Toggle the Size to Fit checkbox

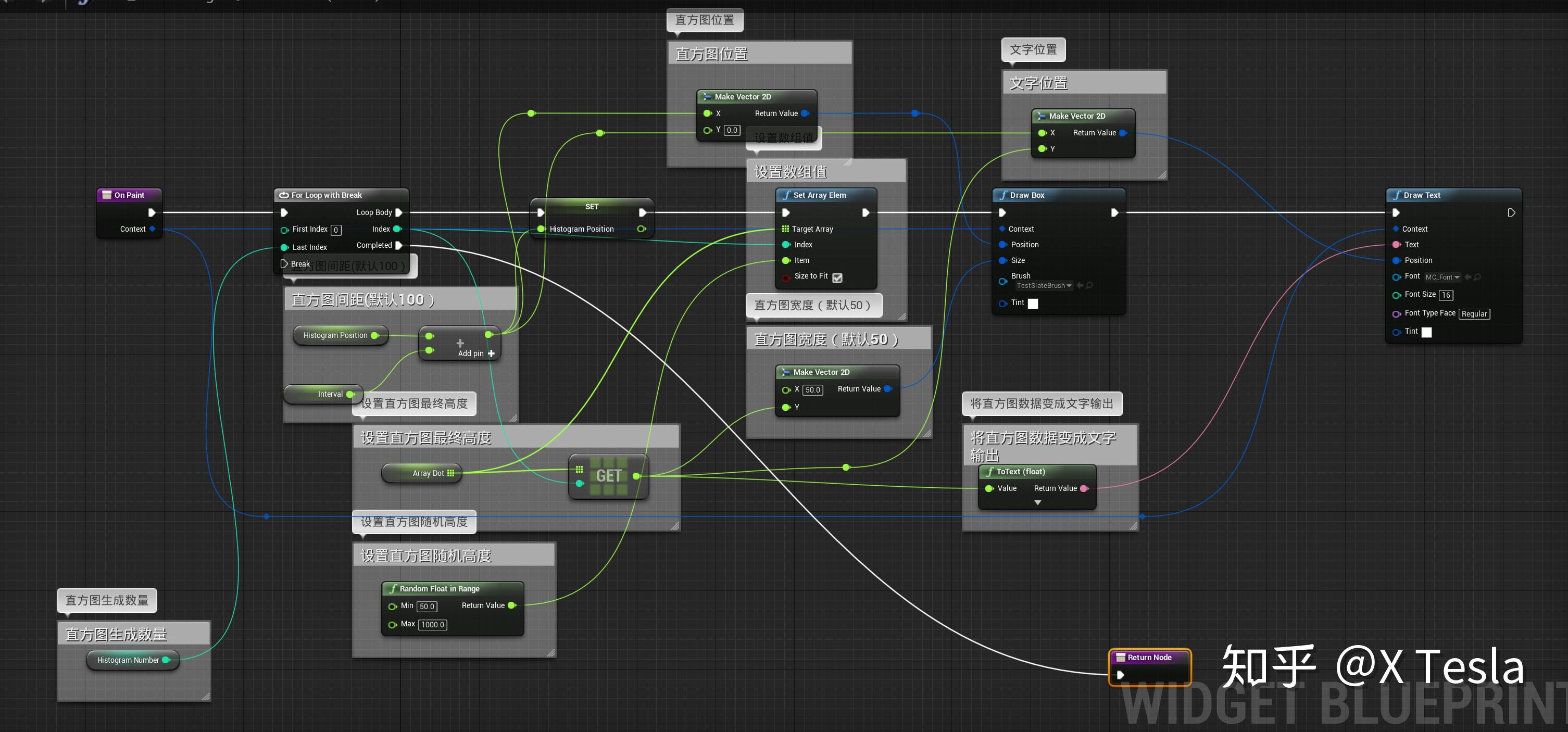(837, 277)
